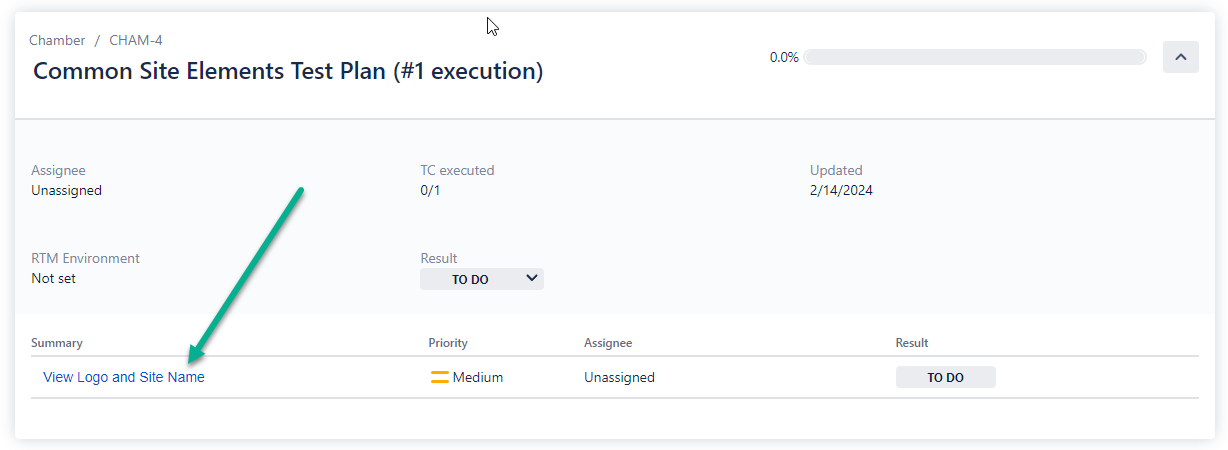
Task: Click the 0/1 TC executed value
Action: 430,190
